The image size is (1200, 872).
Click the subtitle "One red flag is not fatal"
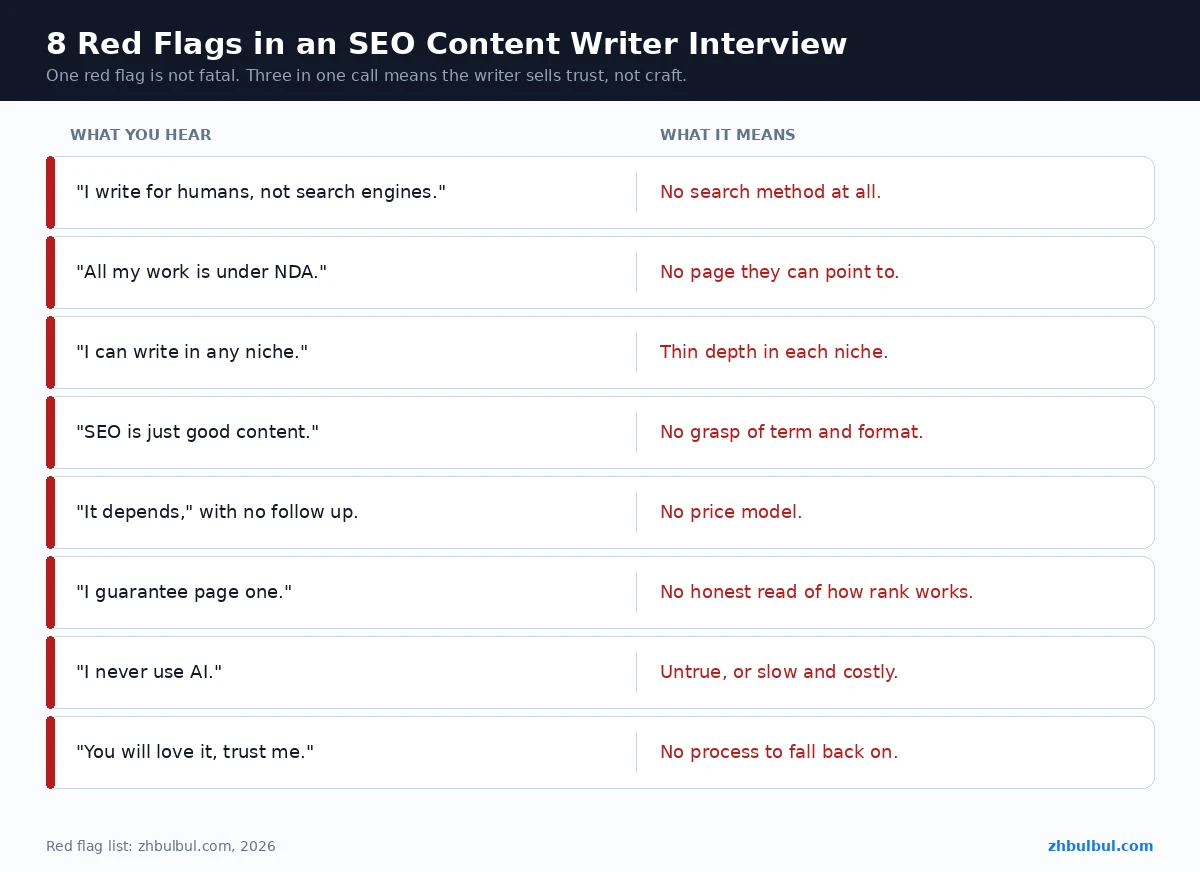366,76
